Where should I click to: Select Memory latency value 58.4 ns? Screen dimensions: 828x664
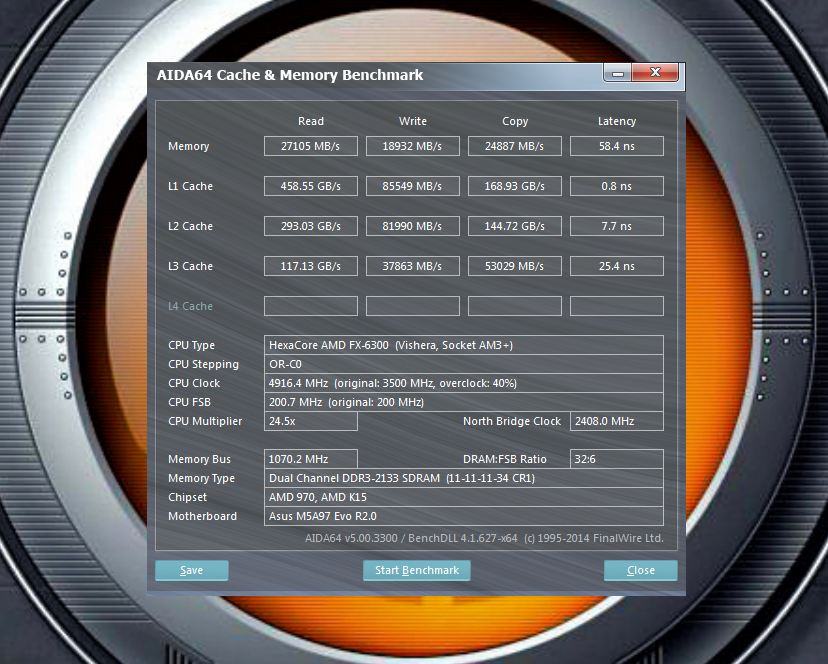pos(617,146)
